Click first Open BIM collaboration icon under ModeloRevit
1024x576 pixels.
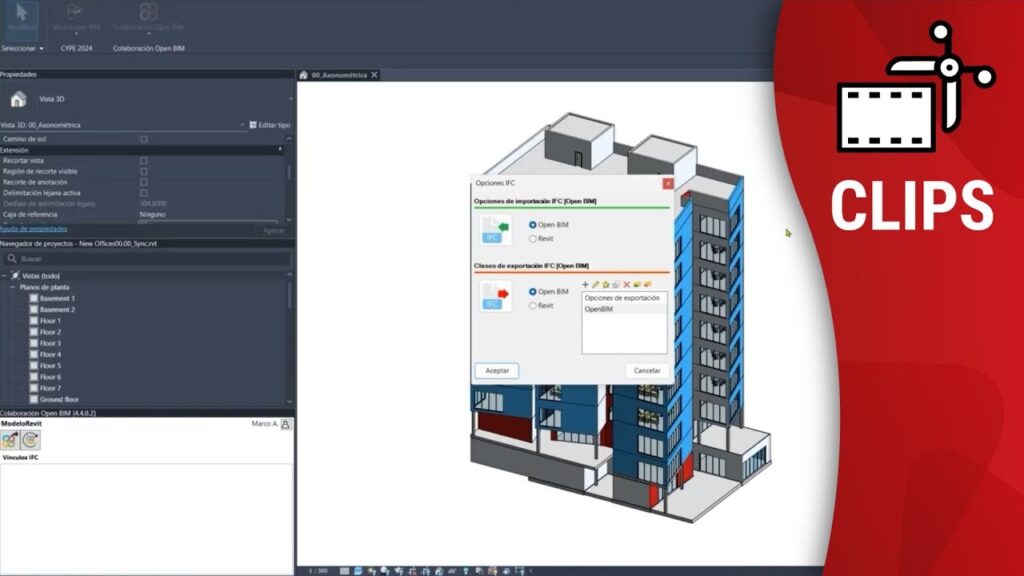tap(10, 440)
